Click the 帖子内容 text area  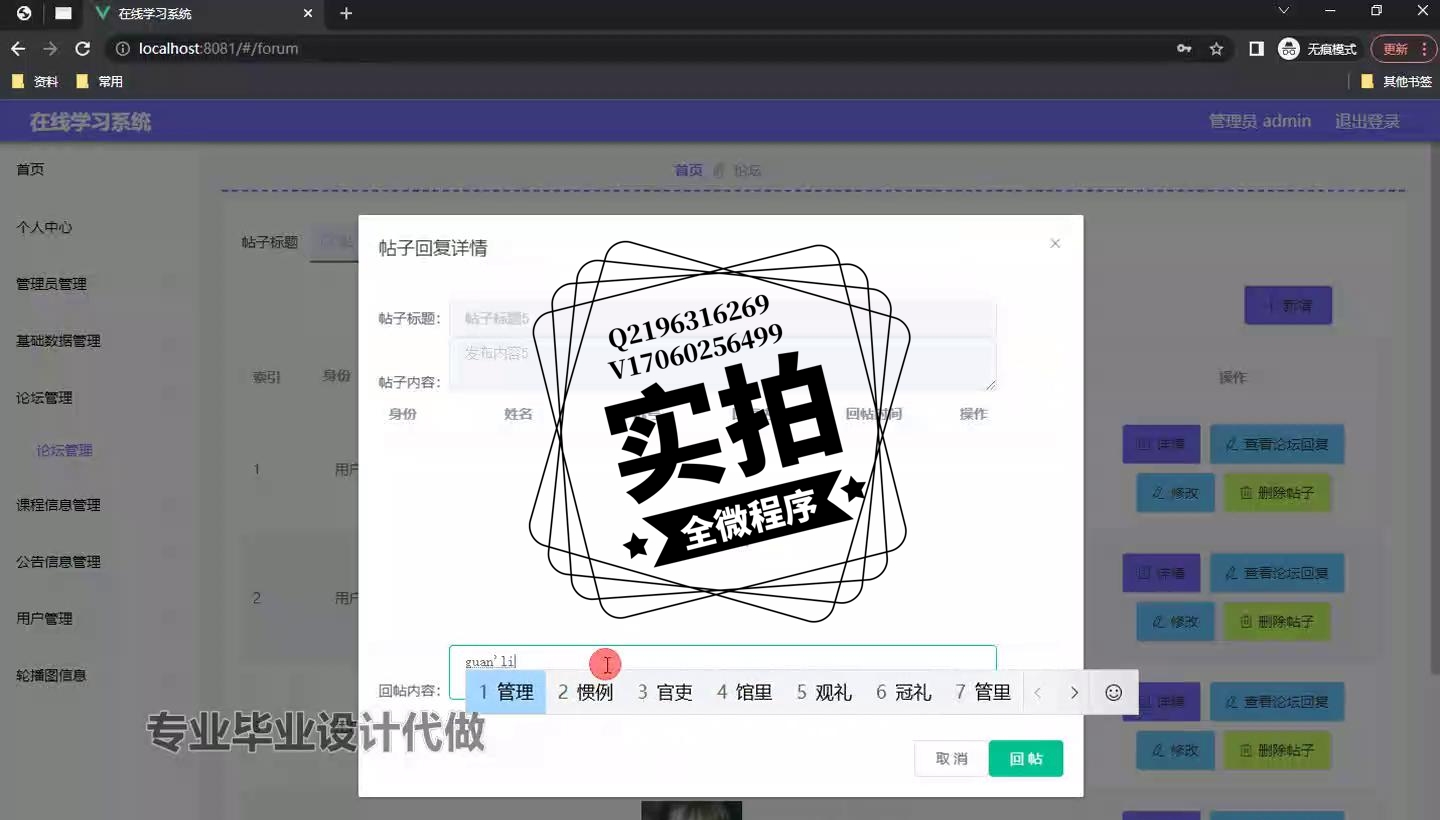pos(723,365)
